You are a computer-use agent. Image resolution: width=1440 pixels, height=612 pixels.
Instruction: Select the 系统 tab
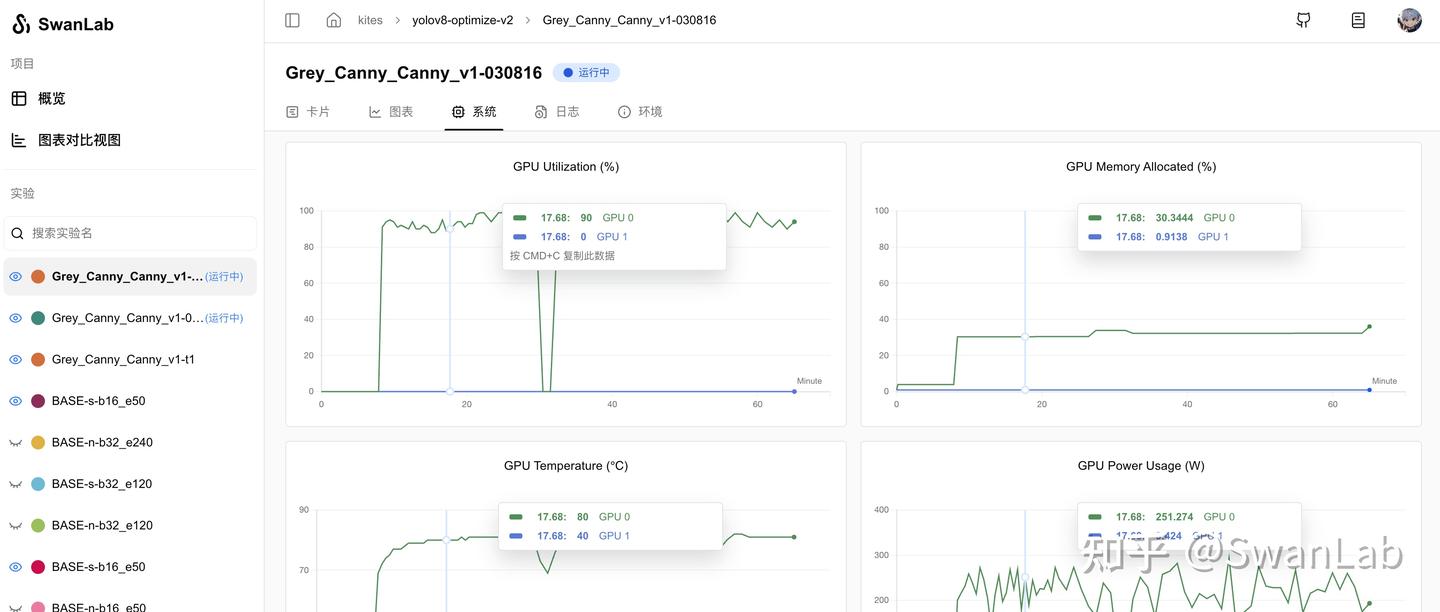(x=474, y=112)
